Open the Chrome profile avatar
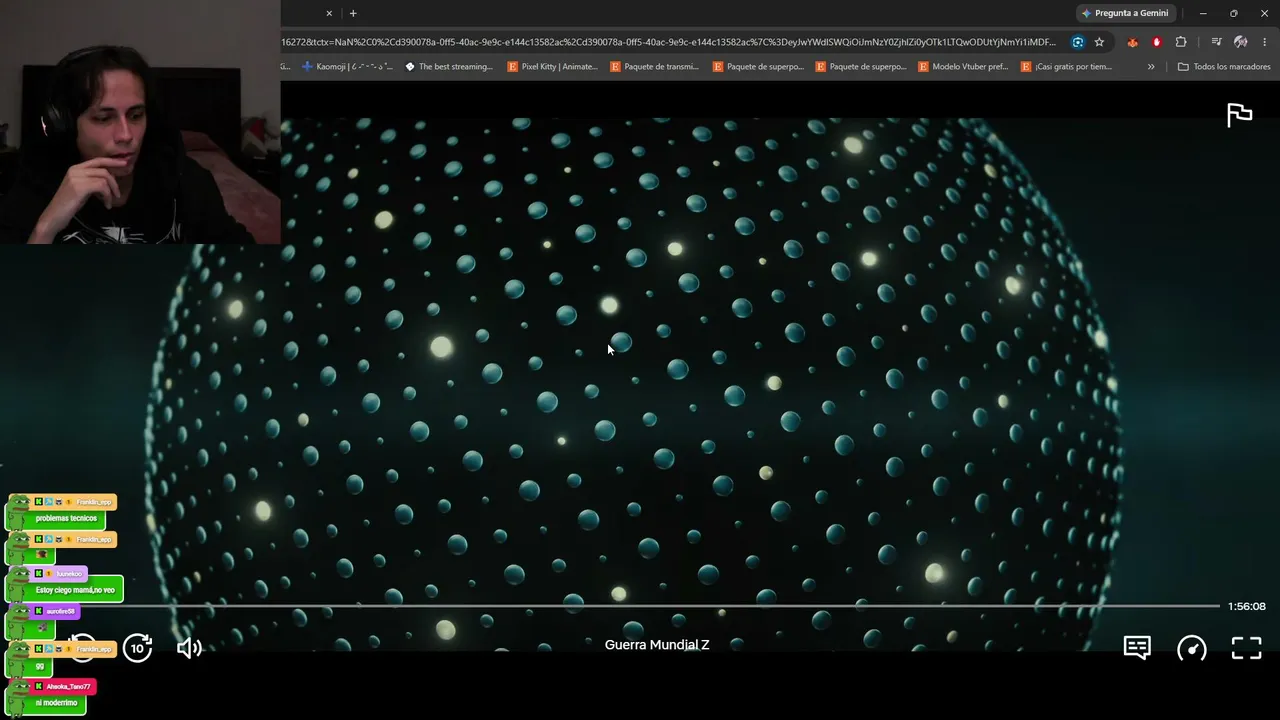The width and height of the screenshot is (1280, 720). point(1241,42)
